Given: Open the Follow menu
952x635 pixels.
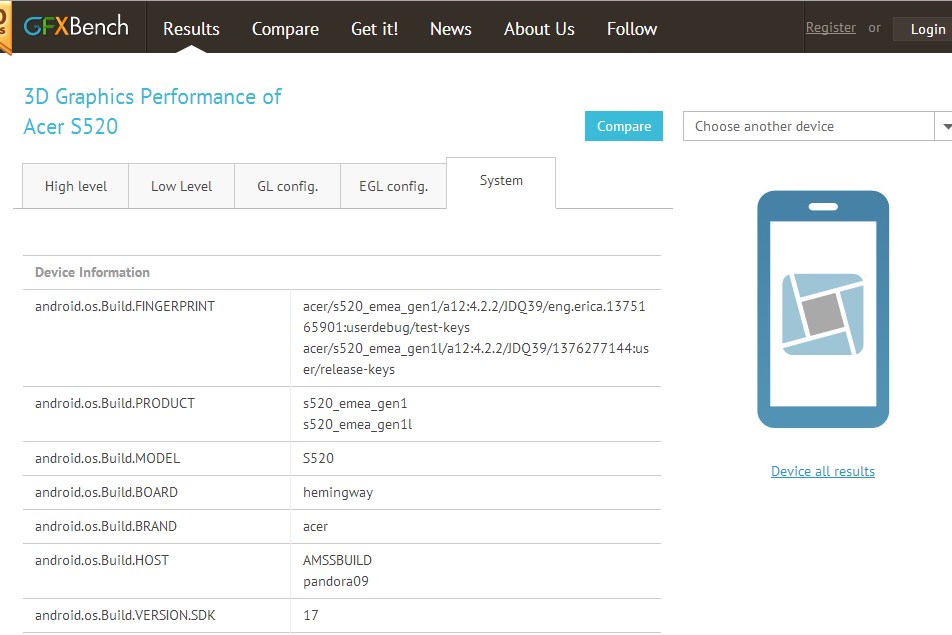Looking at the screenshot, I should (632, 29).
